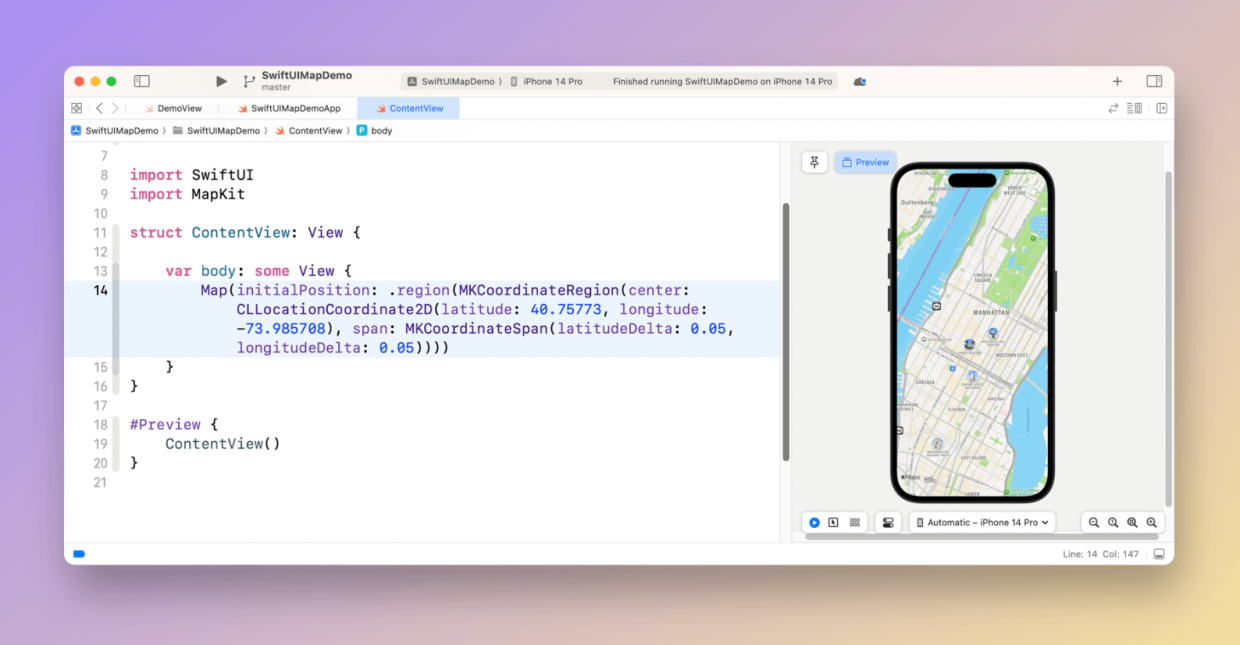Open preview device settings controls
Image resolution: width=1240 pixels, height=645 pixels.
(x=887, y=523)
